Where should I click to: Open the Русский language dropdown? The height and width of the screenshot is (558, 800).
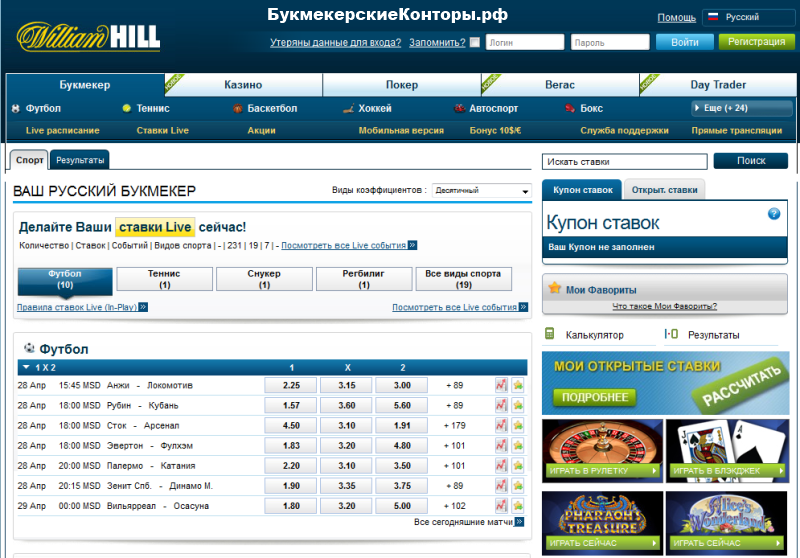[x=748, y=17]
